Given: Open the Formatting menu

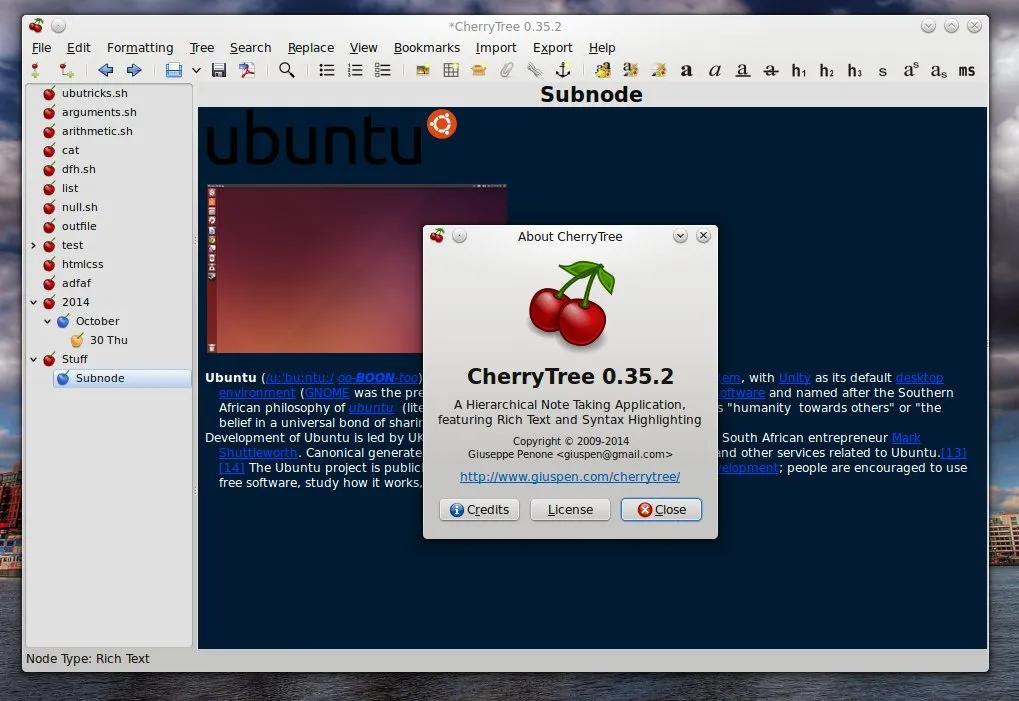Looking at the screenshot, I should [139, 47].
